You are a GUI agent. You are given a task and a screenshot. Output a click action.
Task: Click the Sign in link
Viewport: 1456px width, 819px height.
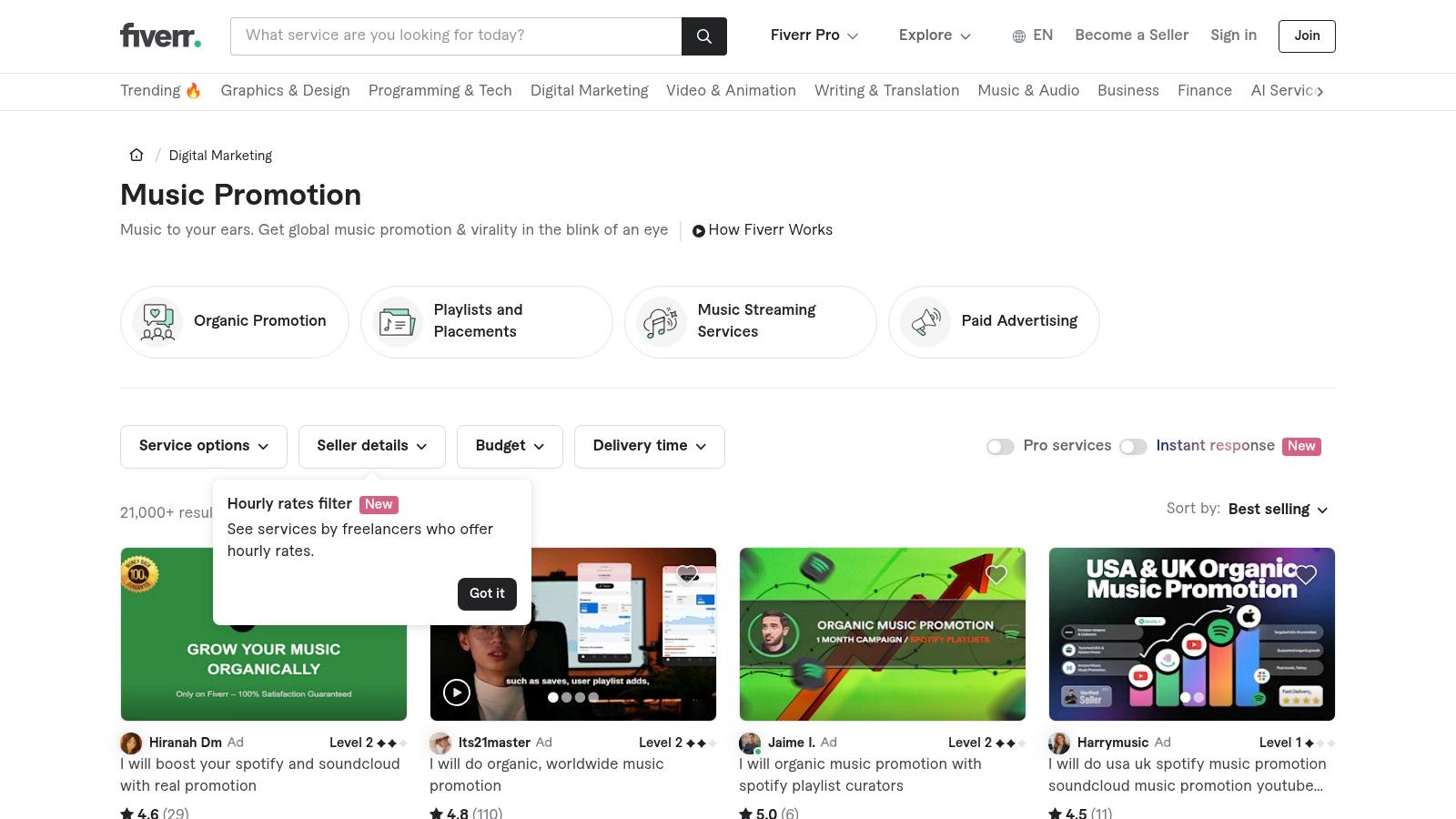click(x=1233, y=35)
